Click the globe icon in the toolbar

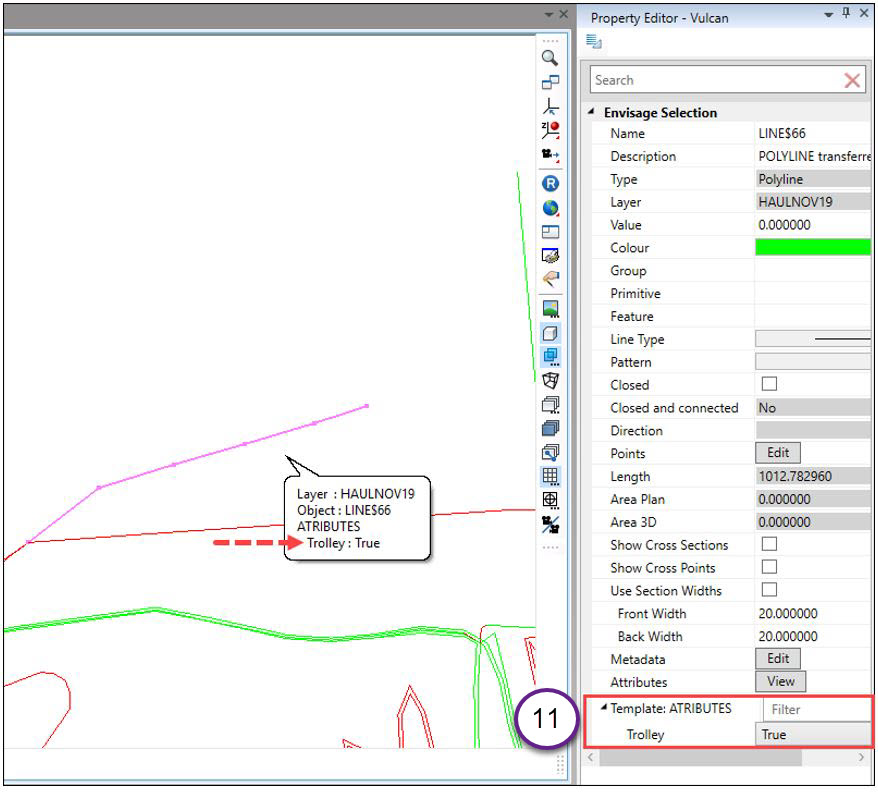(x=550, y=208)
